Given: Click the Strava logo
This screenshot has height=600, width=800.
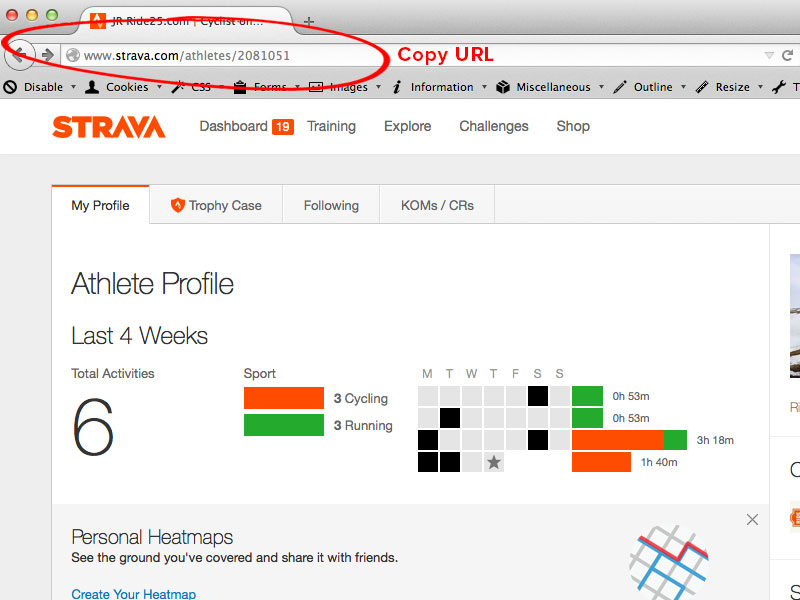Looking at the screenshot, I should point(109,127).
